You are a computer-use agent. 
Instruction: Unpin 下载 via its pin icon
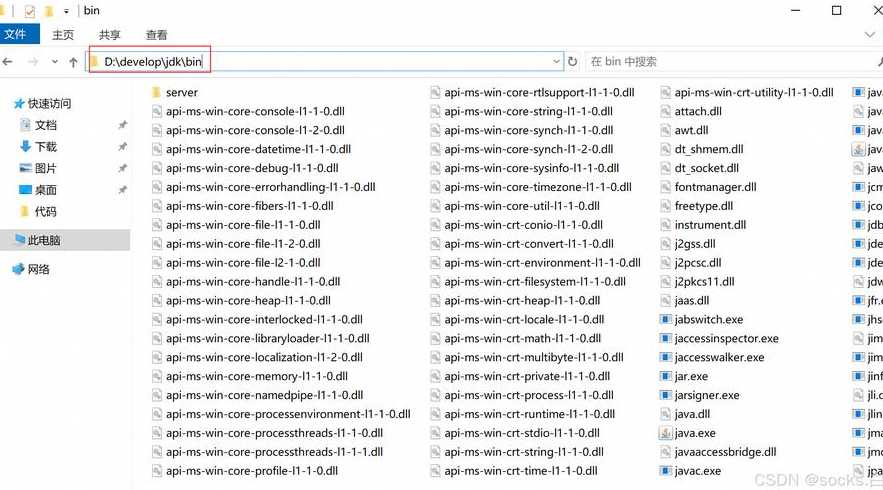[122, 146]
